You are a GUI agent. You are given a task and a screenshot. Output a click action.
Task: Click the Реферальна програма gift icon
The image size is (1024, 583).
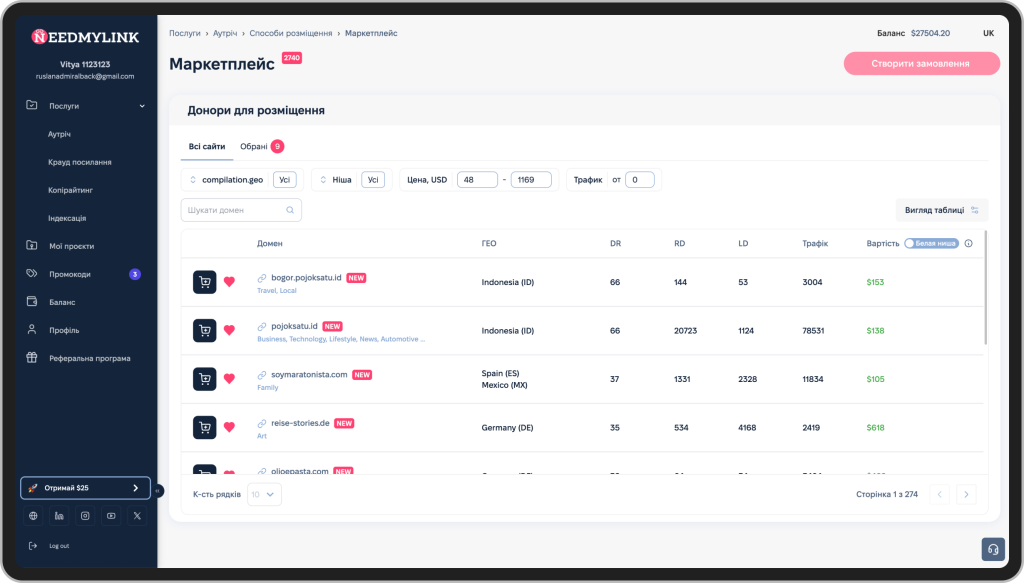pos(31,358)
